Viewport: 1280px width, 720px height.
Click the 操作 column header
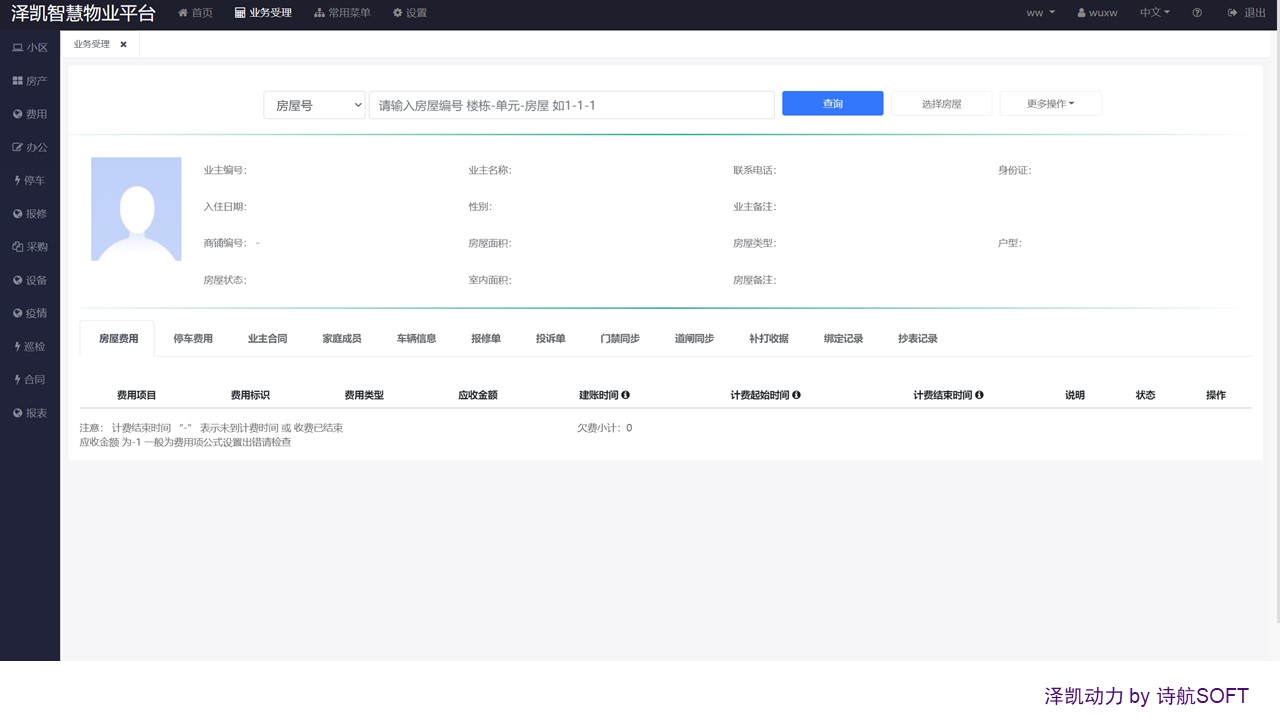tap(1216, 395)
